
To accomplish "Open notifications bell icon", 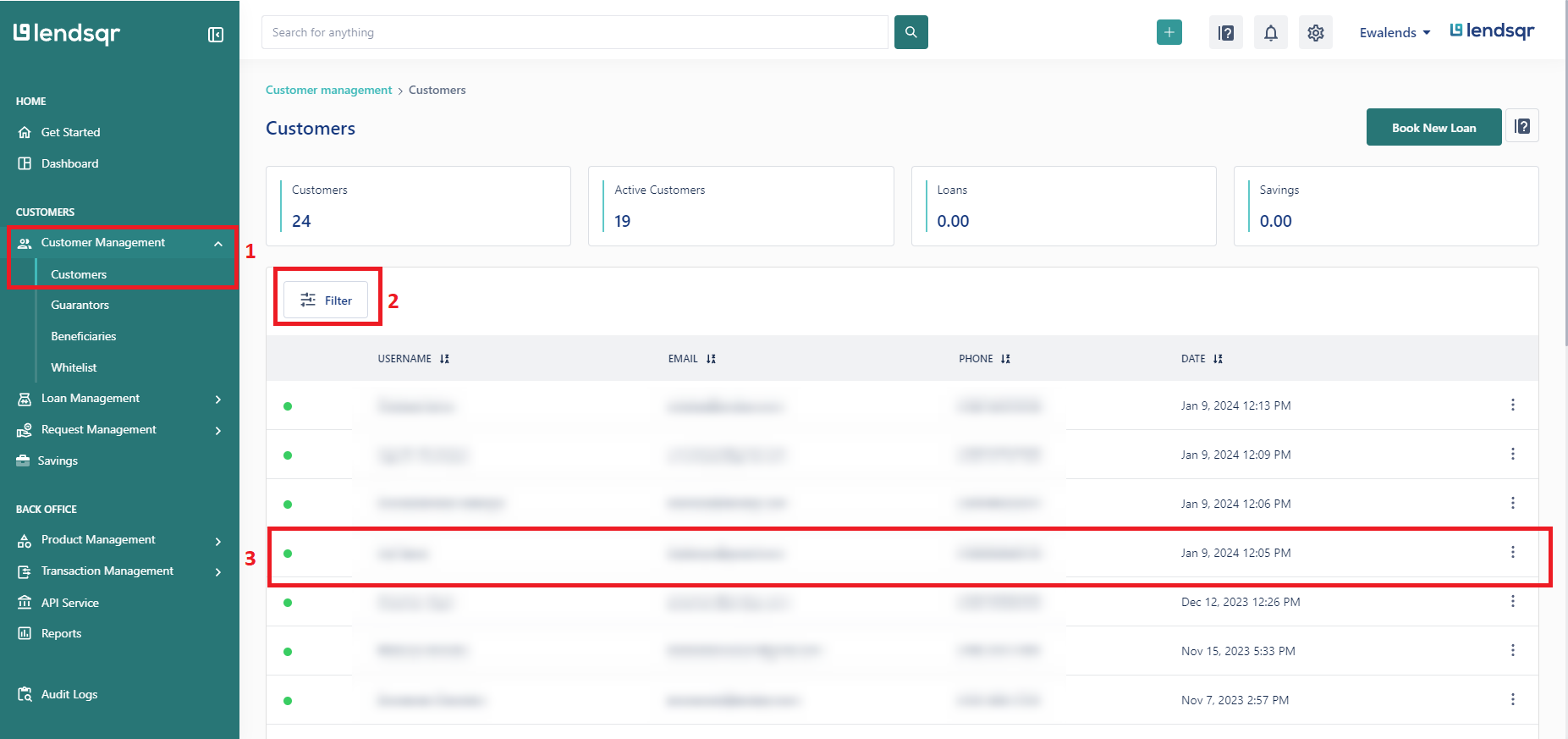I will [x=1271, y=32].
